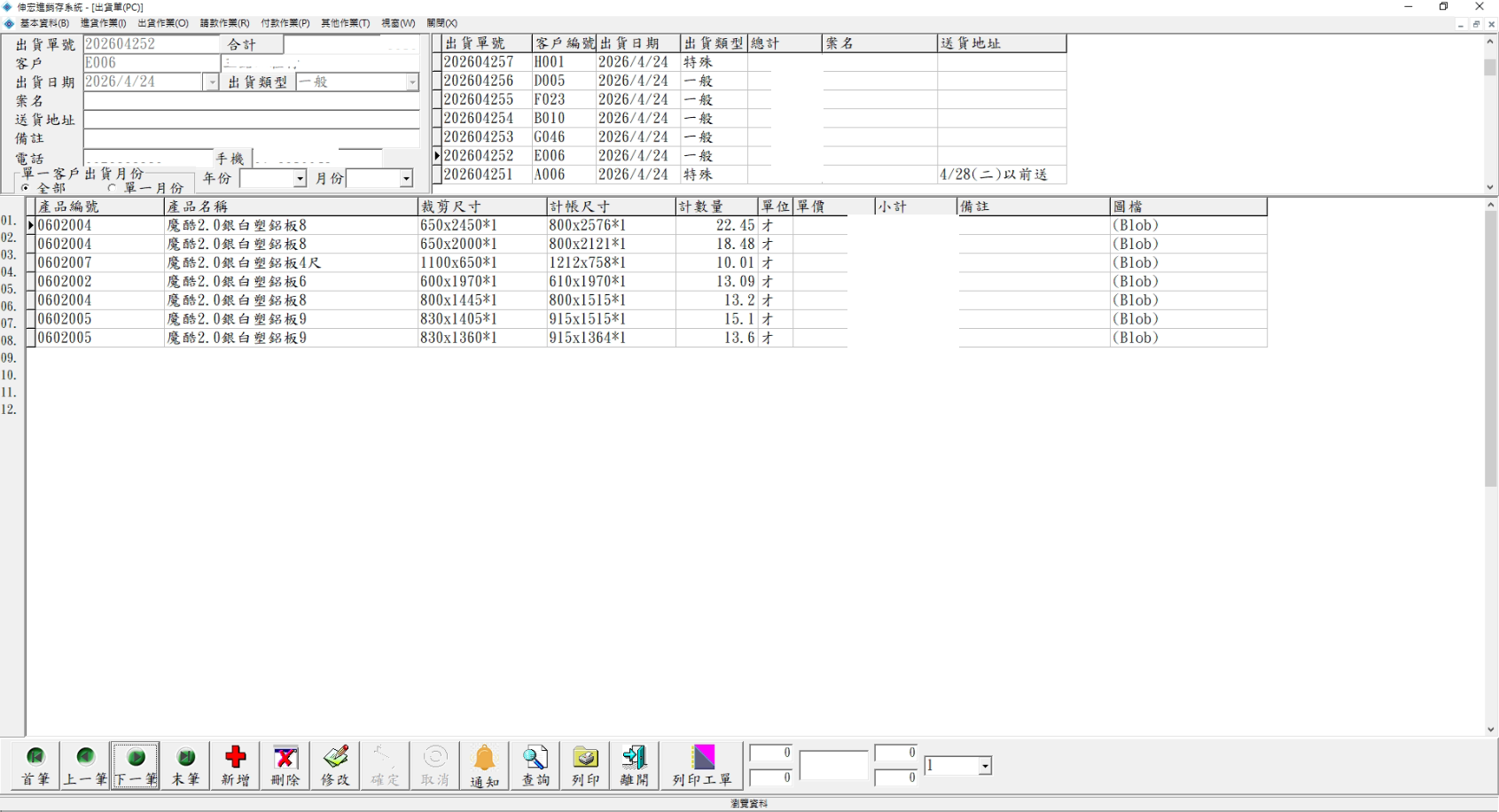1499x812 pixels.
Task: Open the bottom toolbar dropdown showing 1
Action: pyautogui.click(x=985, y=766)
